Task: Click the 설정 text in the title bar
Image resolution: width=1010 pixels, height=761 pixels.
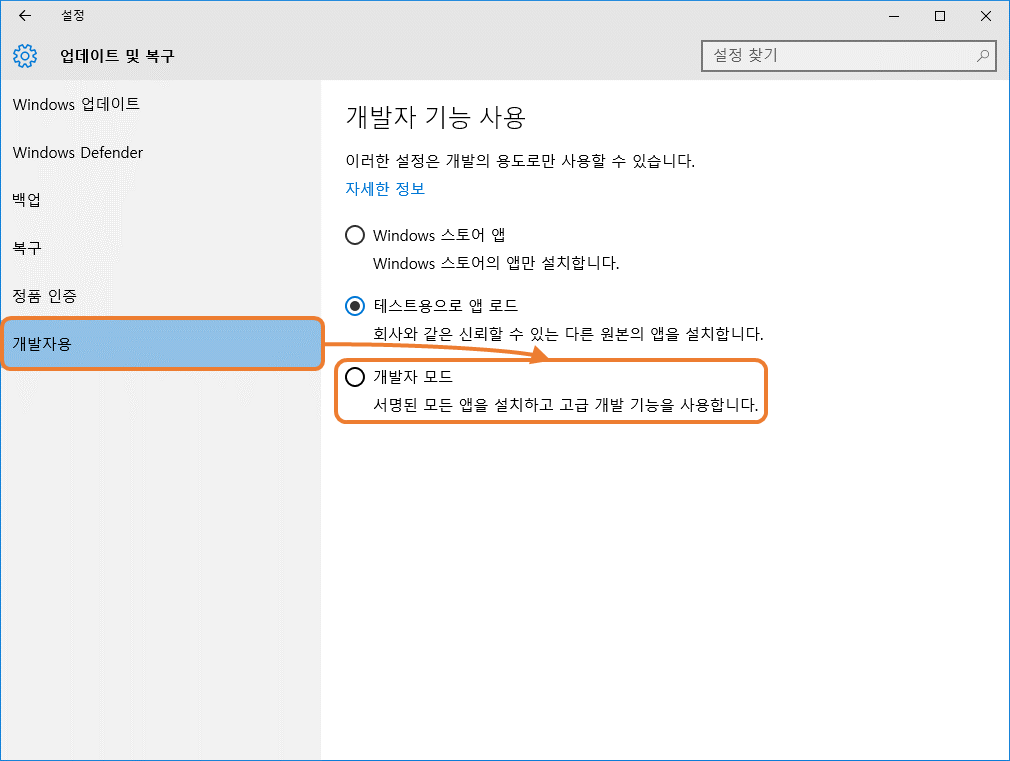Action: 73,15
